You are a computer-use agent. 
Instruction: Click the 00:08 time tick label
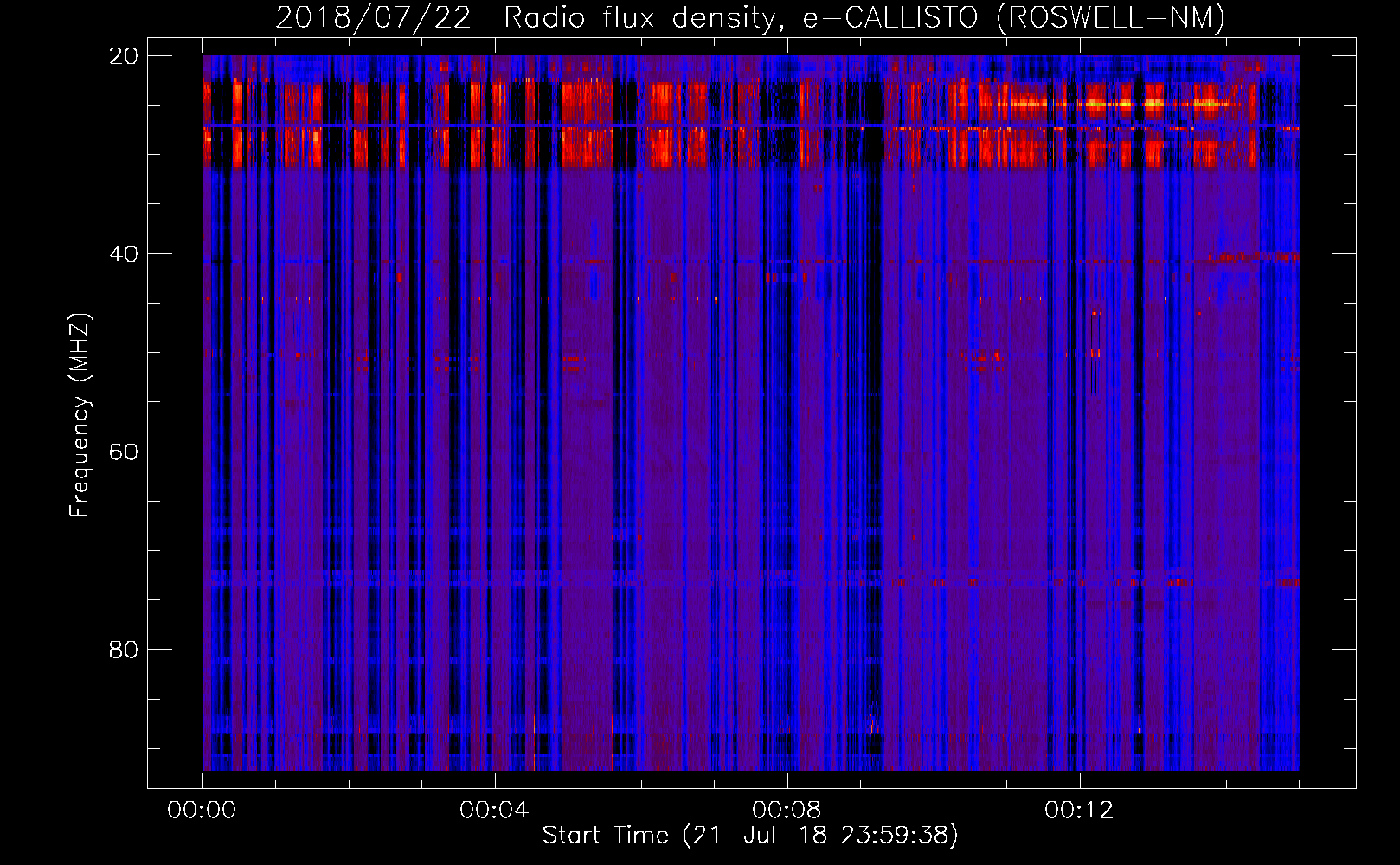[x=787, y=811]
